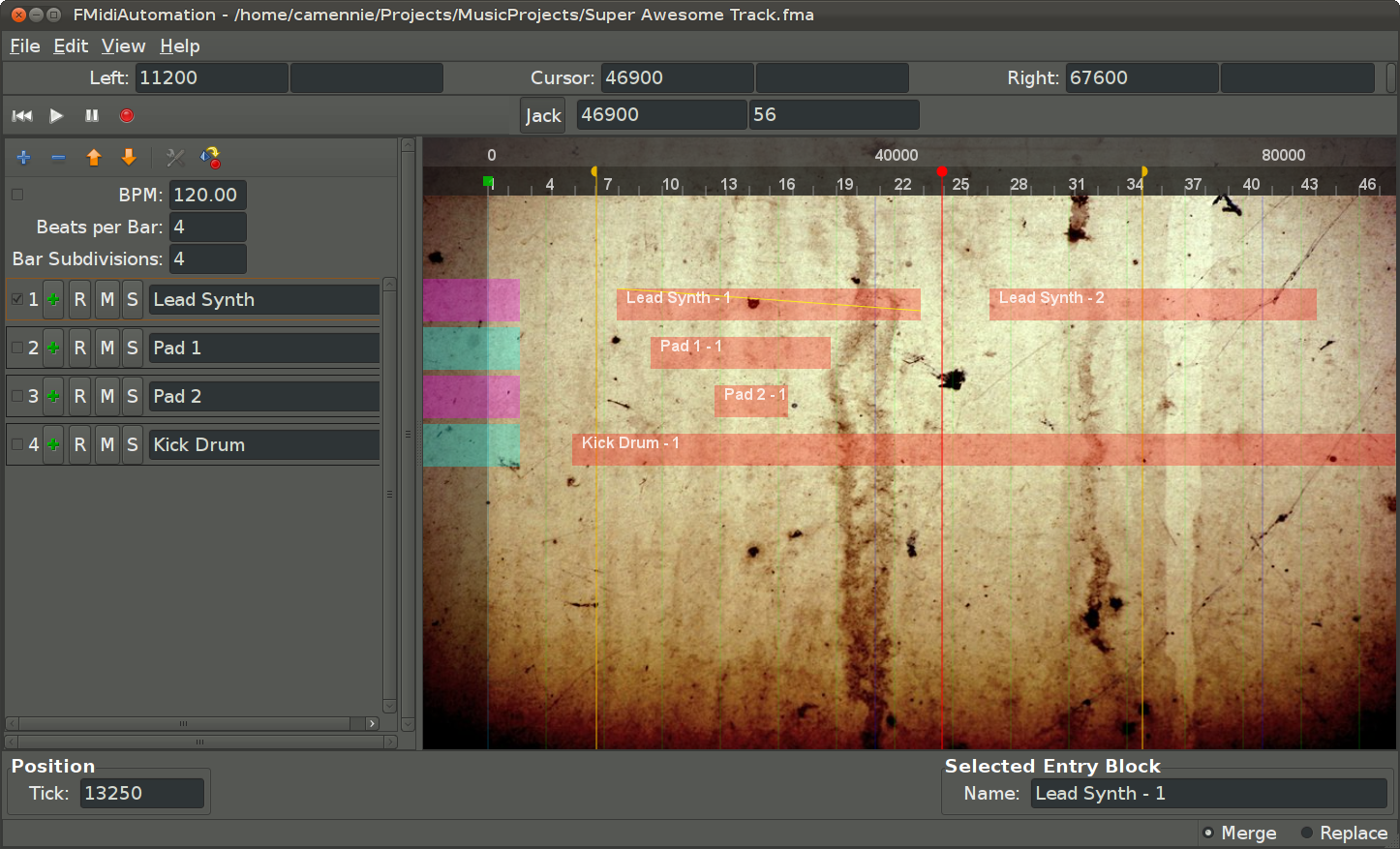The height and width of the screenshot is (849, 1400).
Task: Click green plus icon on Pad 1 track
Action: 54,349
